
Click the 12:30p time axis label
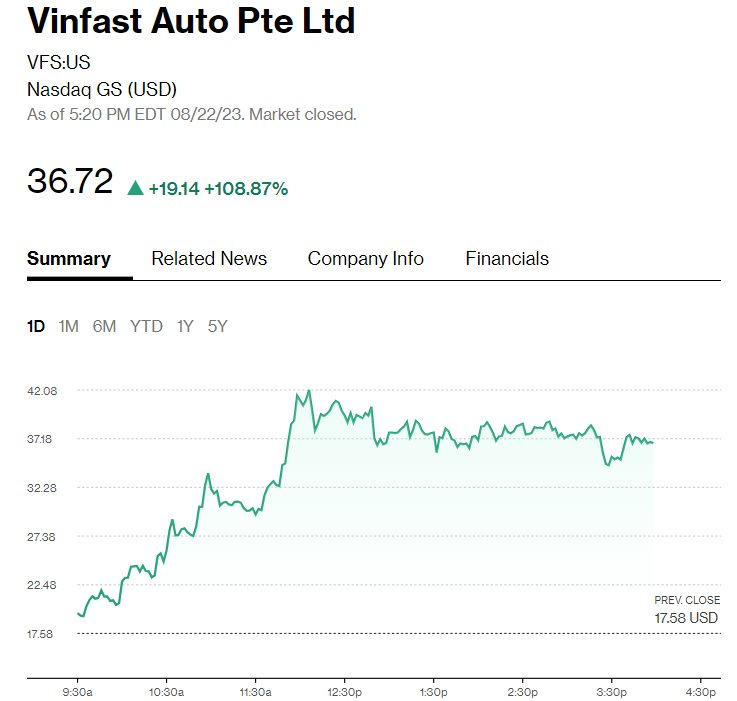click(345, 692)
